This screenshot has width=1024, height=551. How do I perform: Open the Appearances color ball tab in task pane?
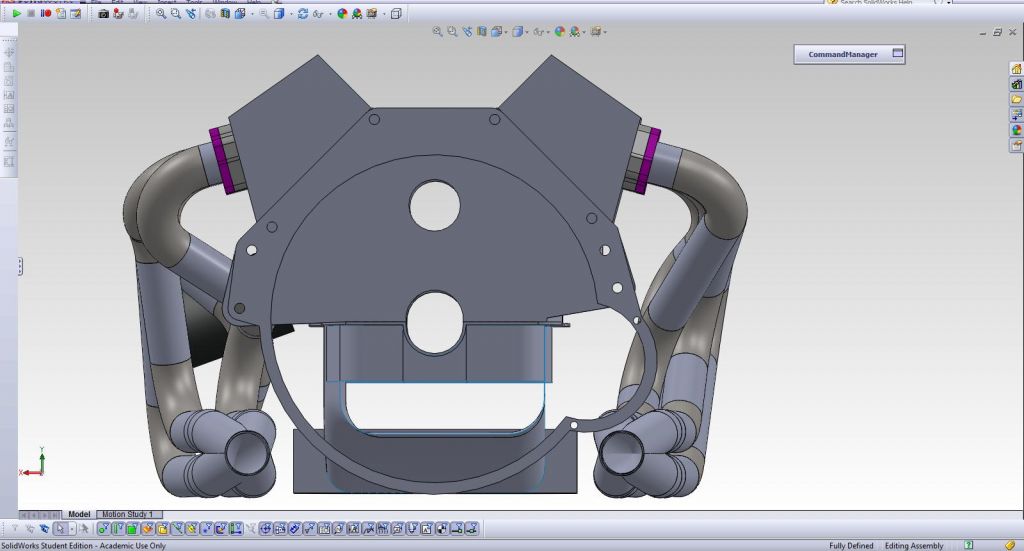[x=1016, y=129]
